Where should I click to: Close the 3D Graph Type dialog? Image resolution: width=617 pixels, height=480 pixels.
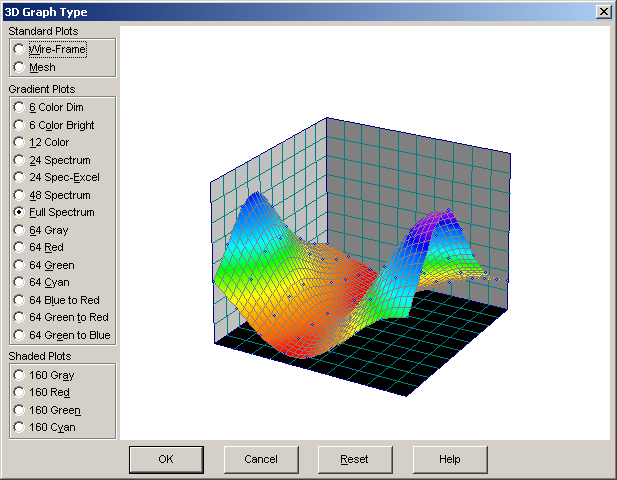pos(604,12)
